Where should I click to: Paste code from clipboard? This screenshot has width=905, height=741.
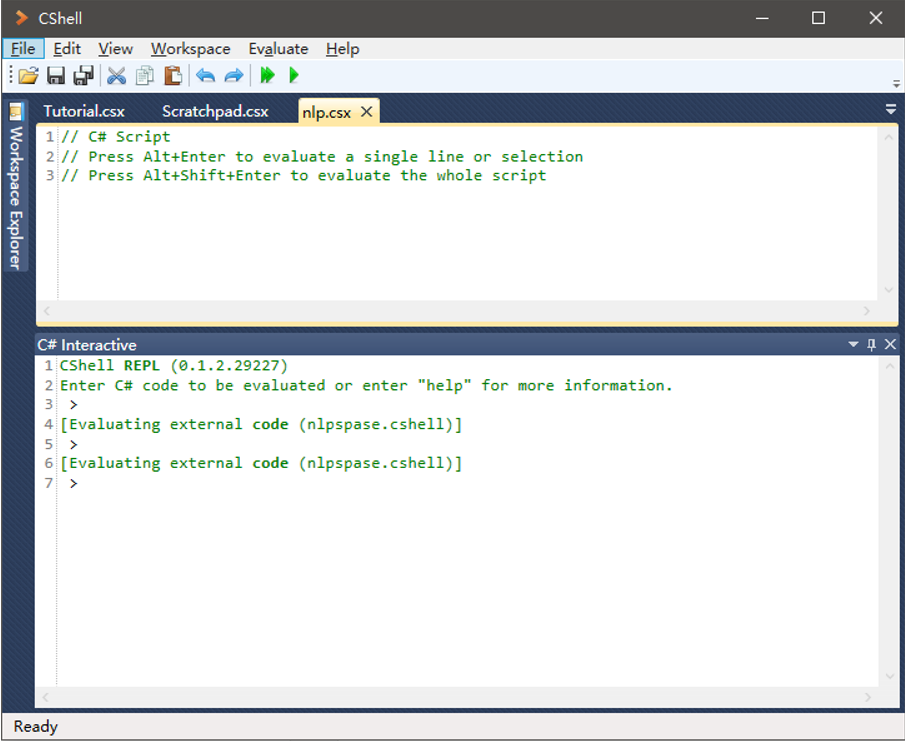click(172, 75)
